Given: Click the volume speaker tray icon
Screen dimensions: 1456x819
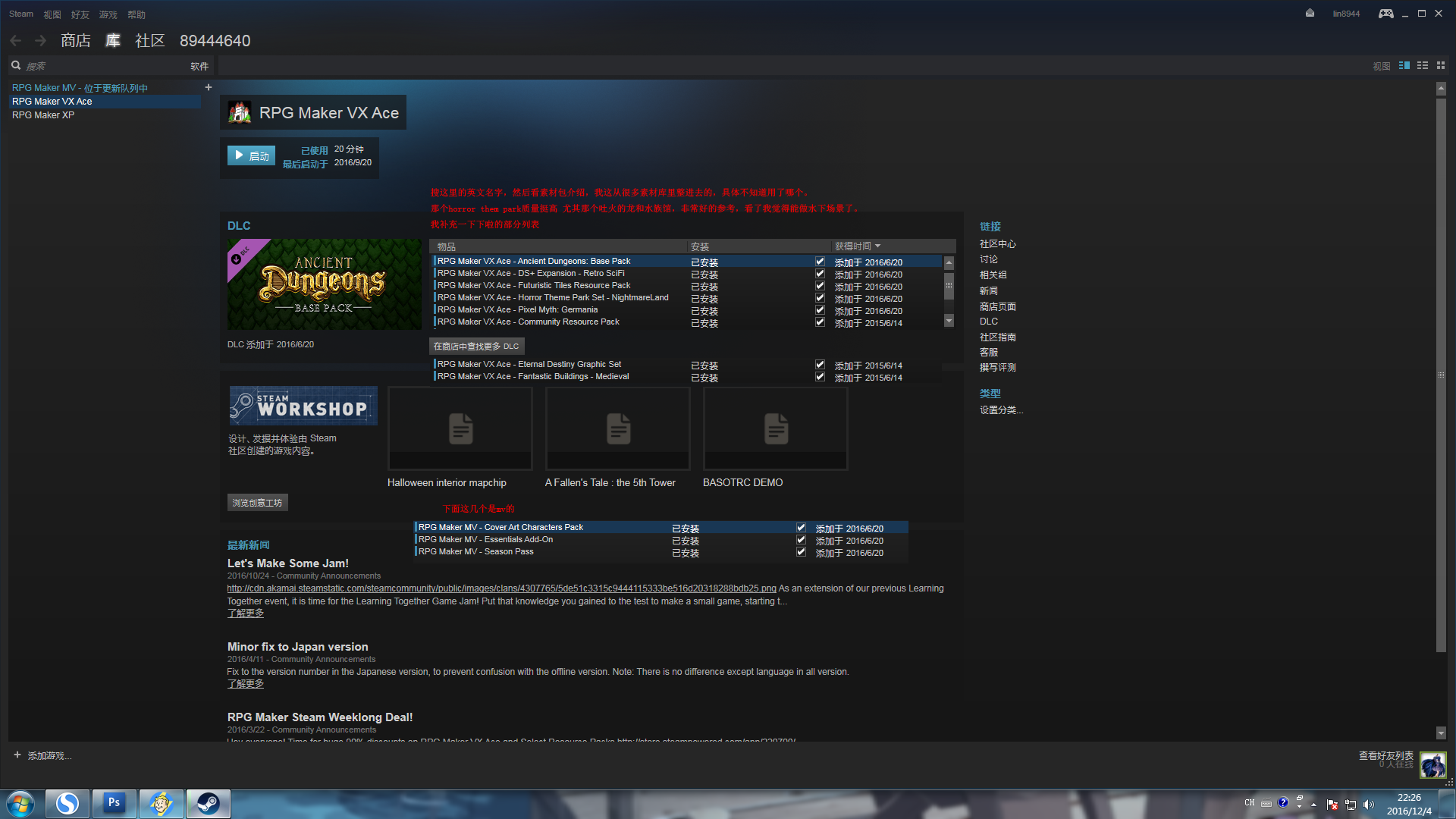Looking at the screenshot, I should [x=1369, y=805].
